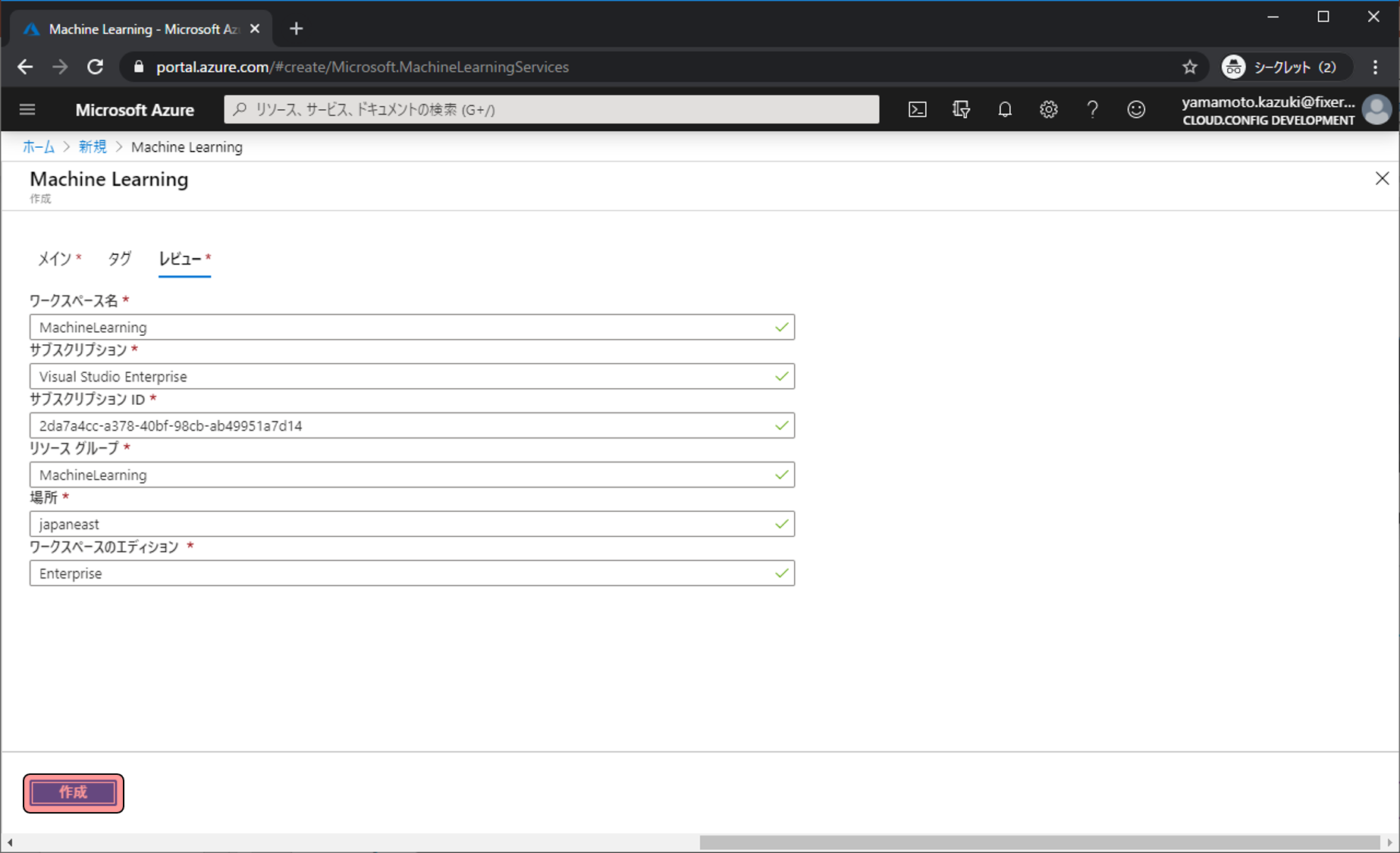The width and height of the screenshot is (1400, 853).
Task: Open Azure Cloud Shell icon
Action: click(917, 110)
